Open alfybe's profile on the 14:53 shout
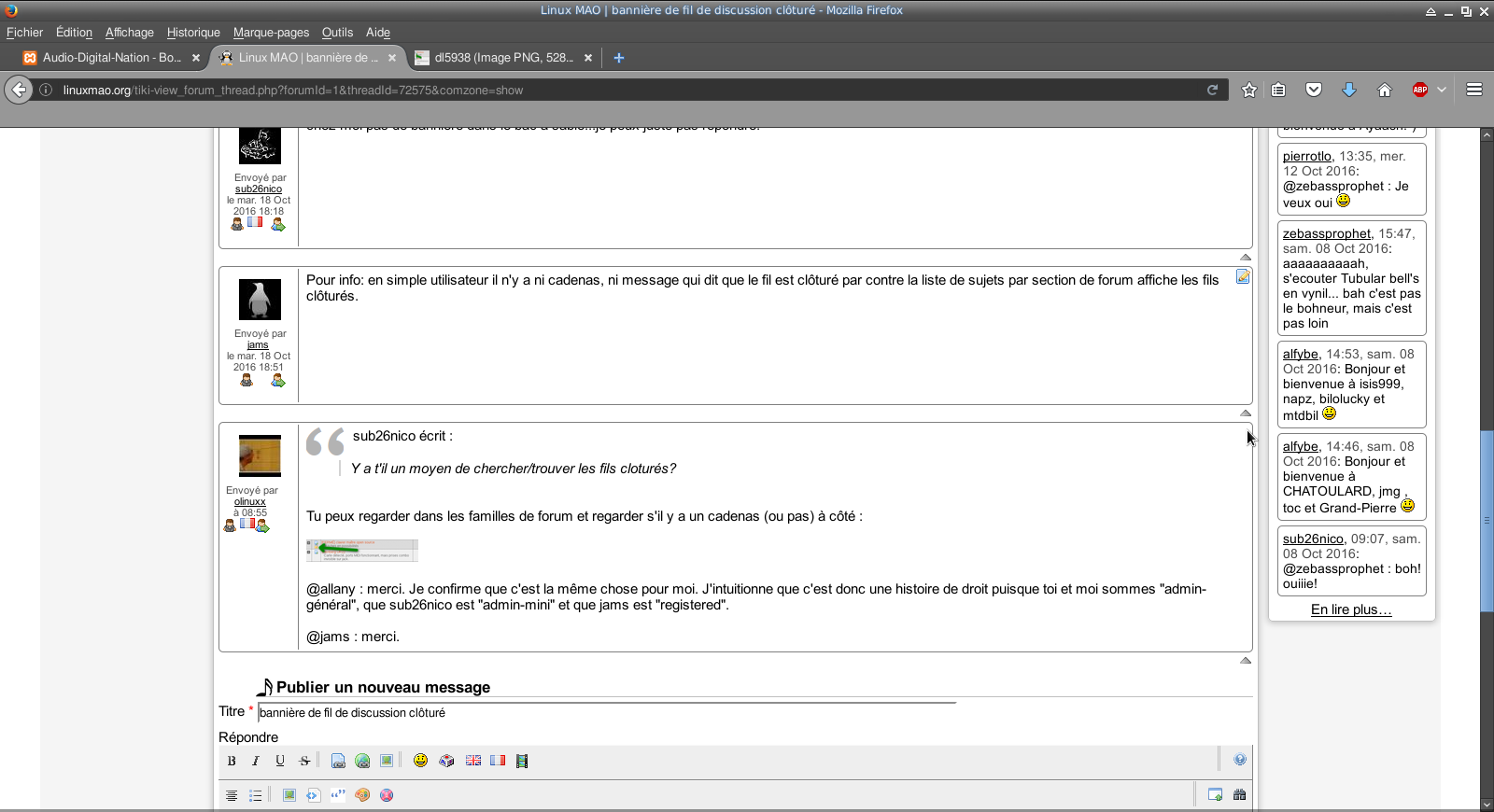This screenshot has width=1494, height=812. coord(1301,354)
